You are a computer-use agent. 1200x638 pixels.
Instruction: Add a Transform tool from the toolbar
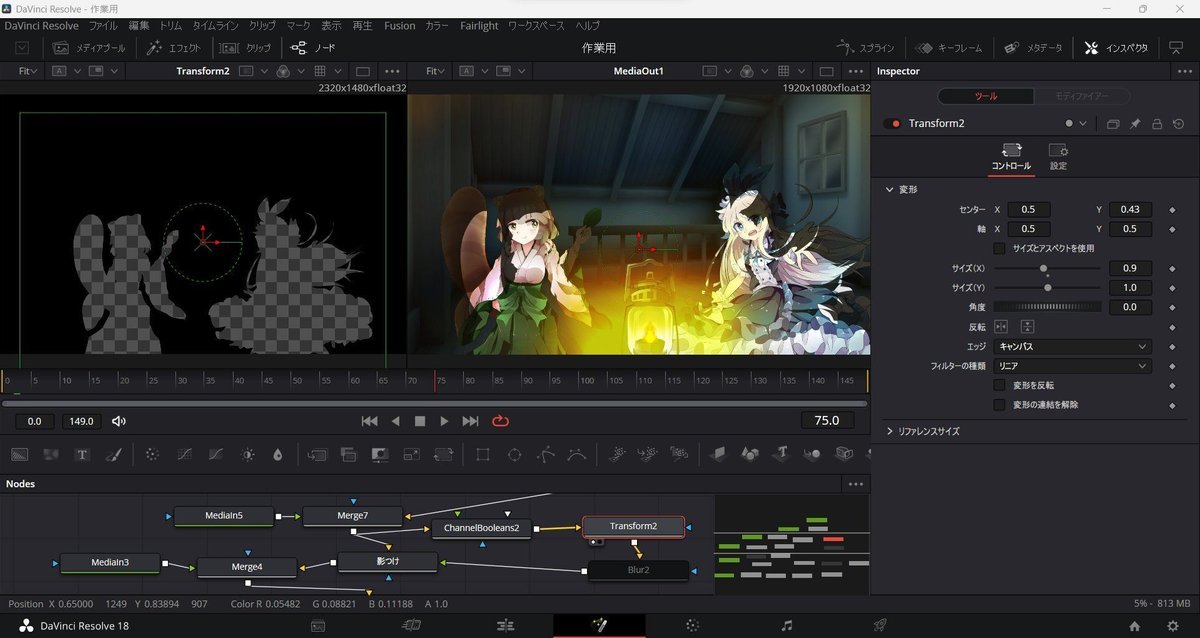[x=442, y=454]
